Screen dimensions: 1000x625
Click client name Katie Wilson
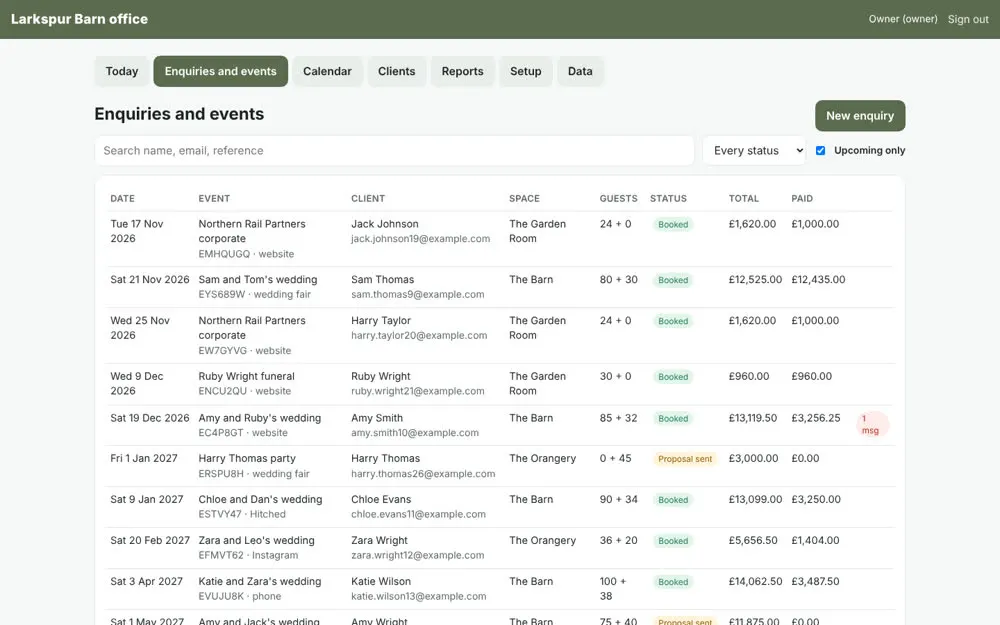tap(381, 581)
